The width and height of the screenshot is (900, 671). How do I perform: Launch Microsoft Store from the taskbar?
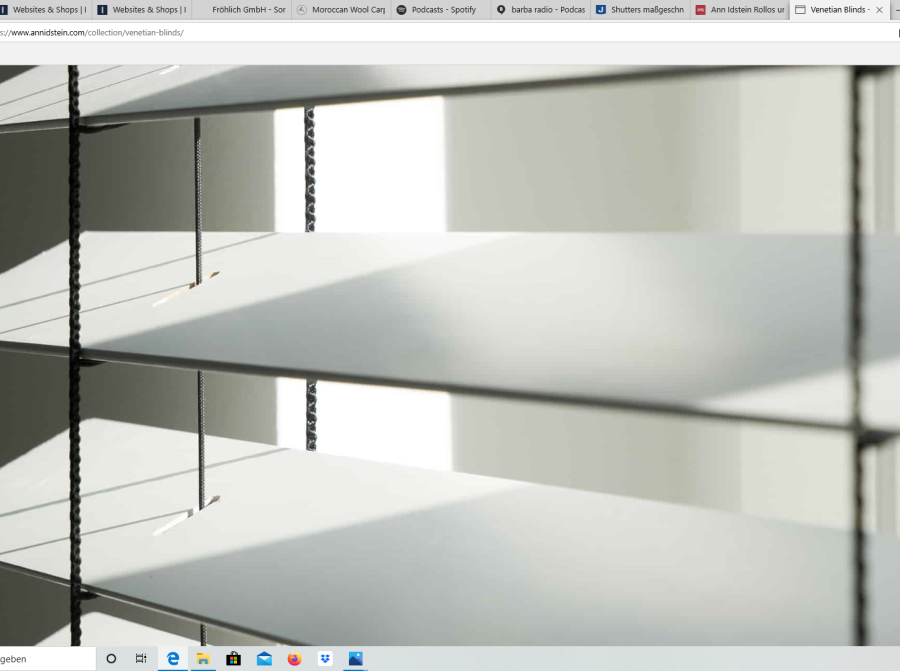[233, 659]
